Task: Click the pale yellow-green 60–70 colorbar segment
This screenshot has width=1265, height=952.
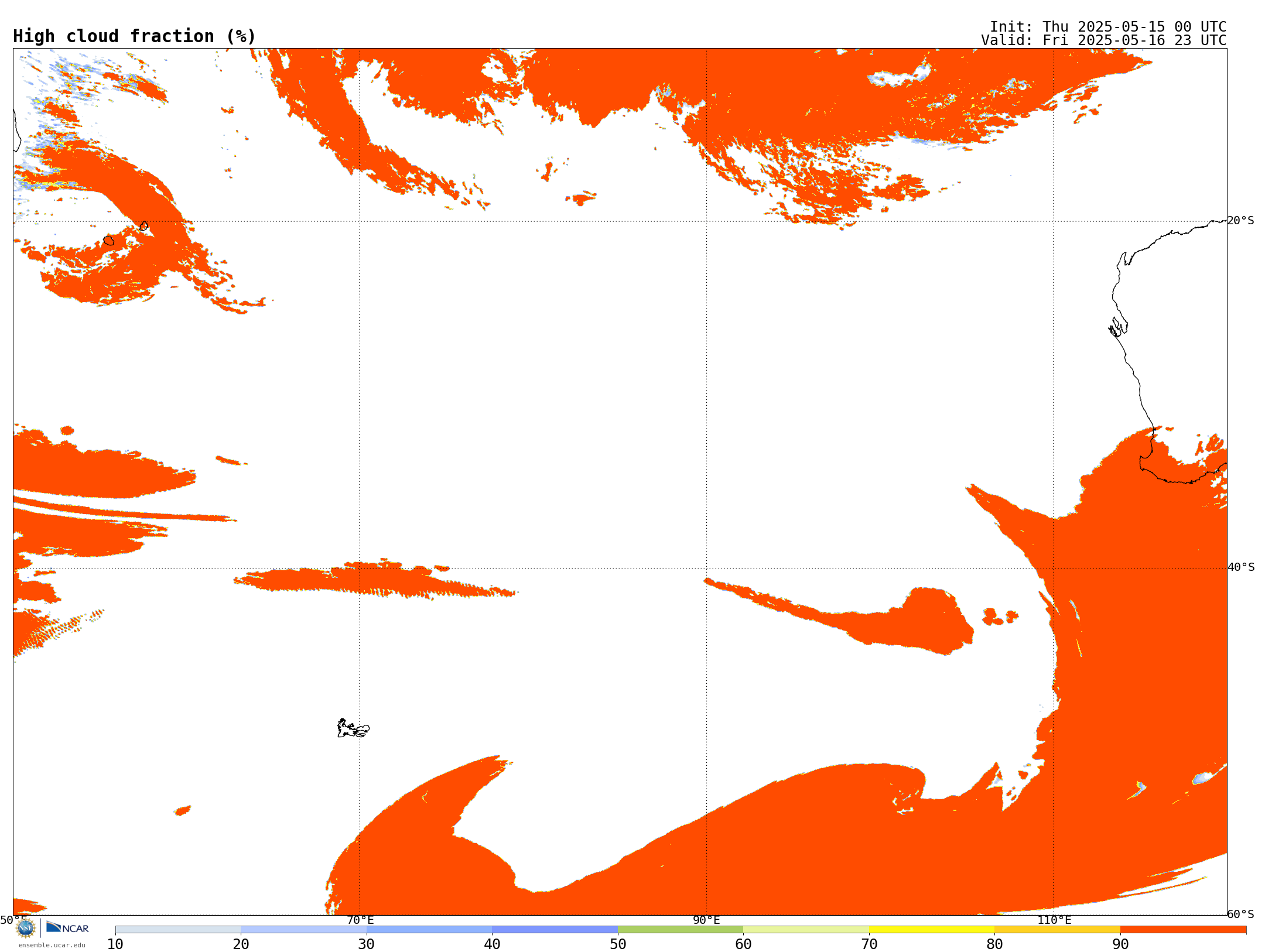Action: pos(806,930)
